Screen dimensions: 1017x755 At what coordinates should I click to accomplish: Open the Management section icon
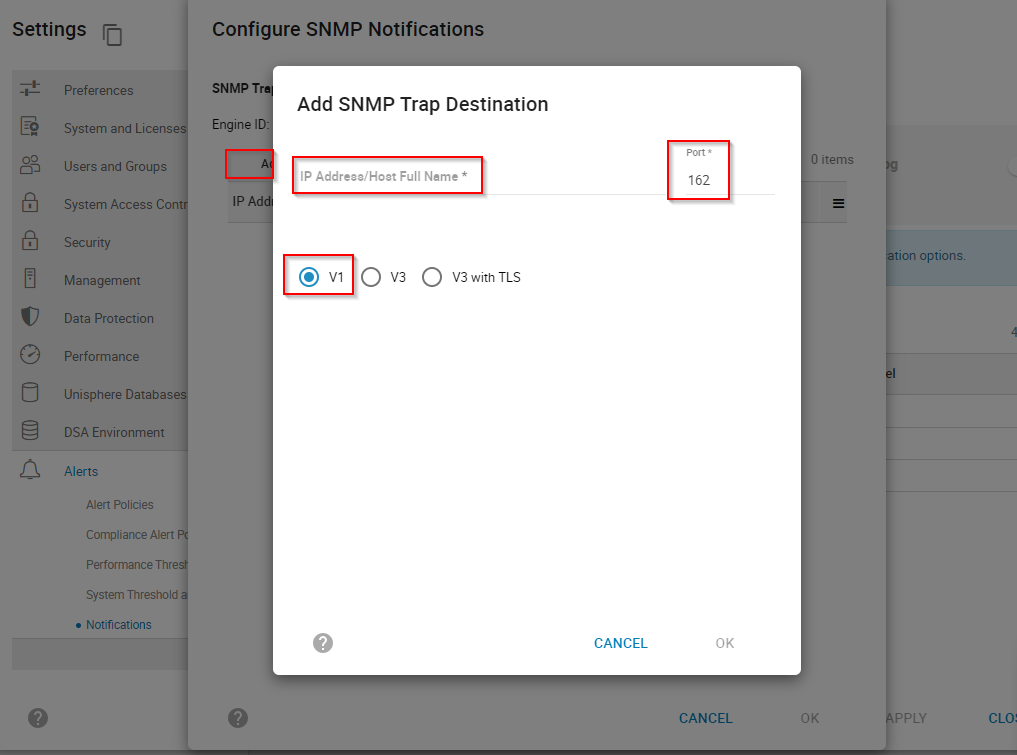pyautogui.click(x=32, y=280)
